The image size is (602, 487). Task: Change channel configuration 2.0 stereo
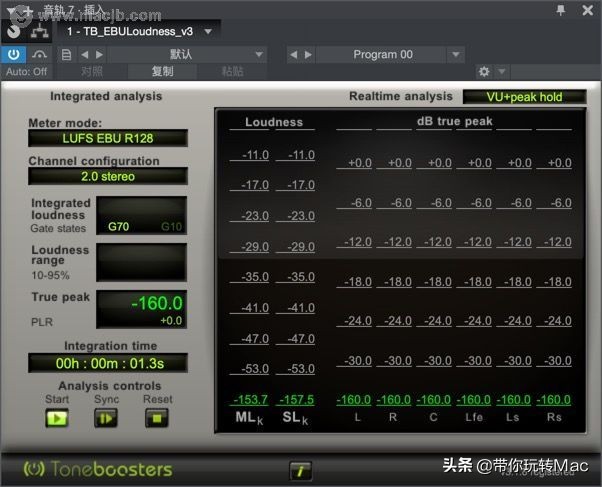pos(108,176)
